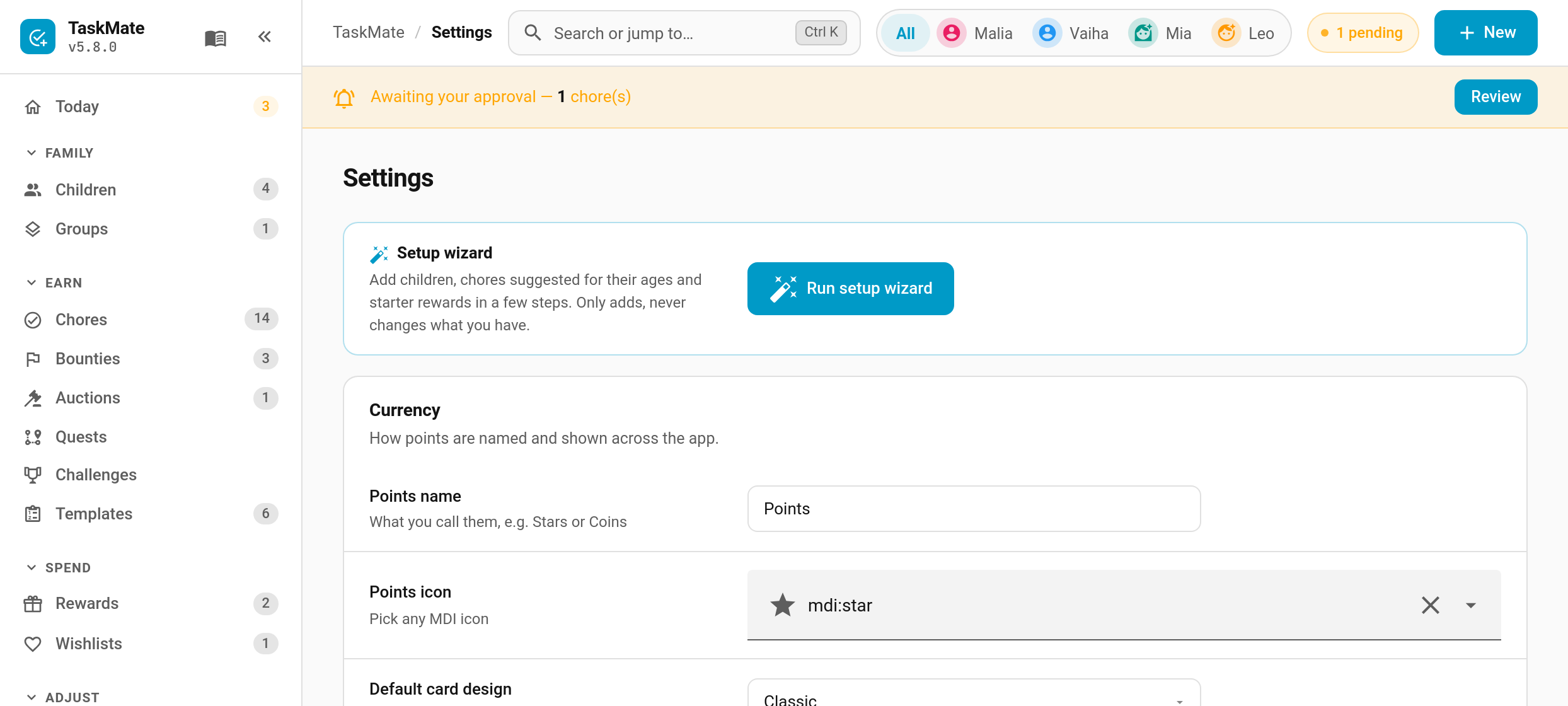1568x706 pixels.
Task: Open the Default card design dropdown
Action: coord(974,693)
